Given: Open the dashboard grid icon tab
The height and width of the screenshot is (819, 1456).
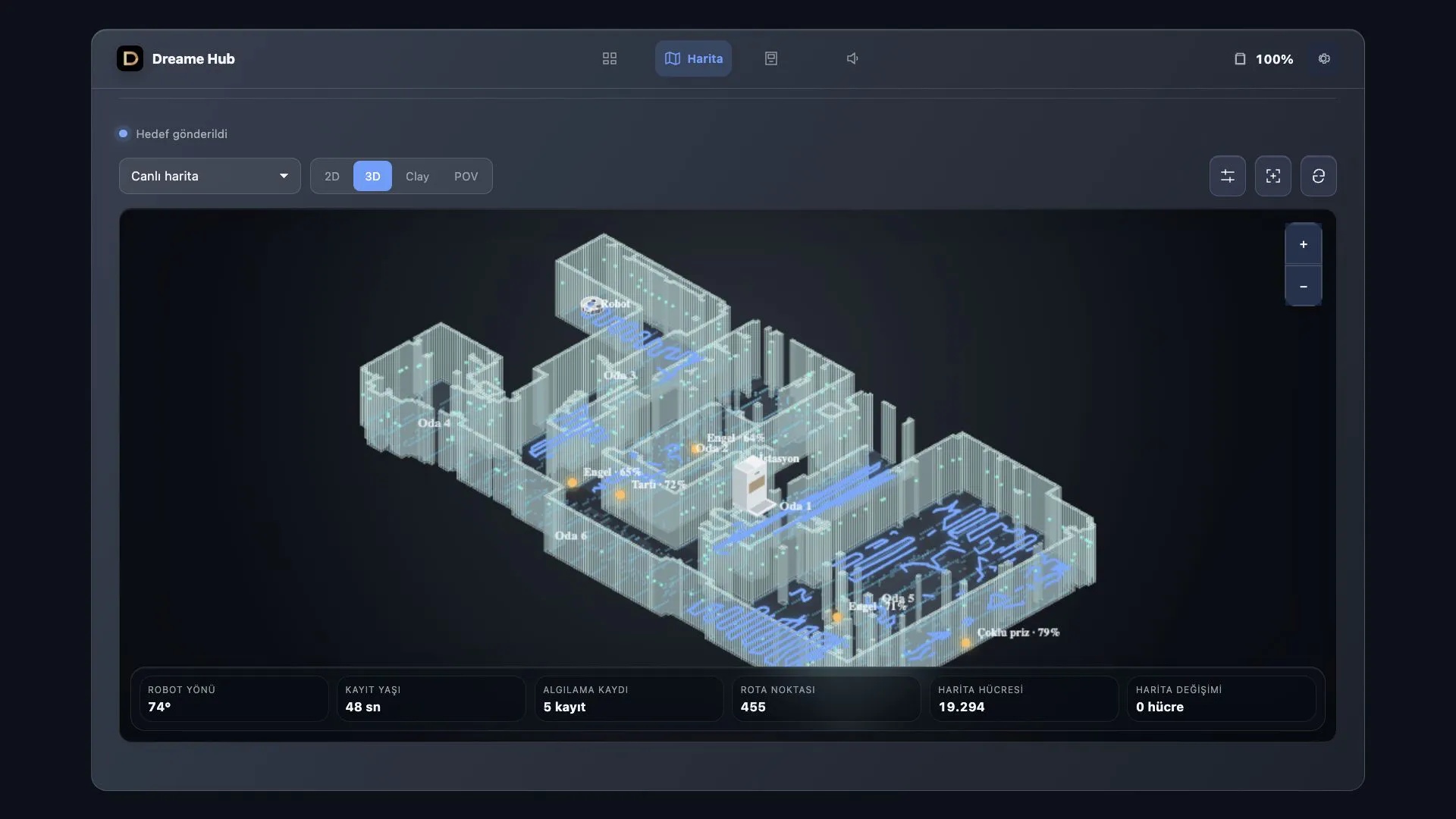Looking at the screenshot, I should coord(610,58).
